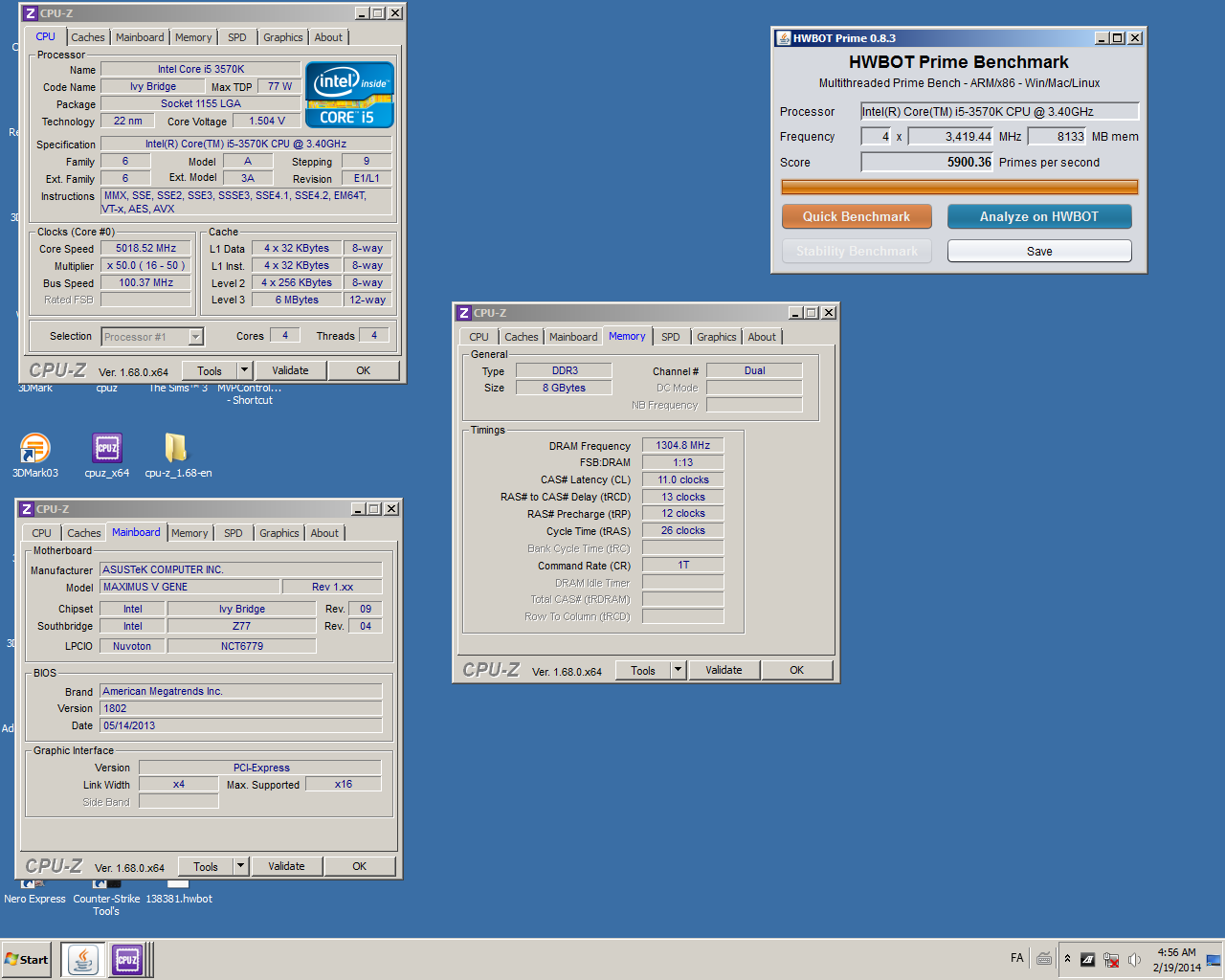This screenshot has width=1225, height=980.
Task: Click the Core Speed value 5018.52 MHz
Action: 146,248
